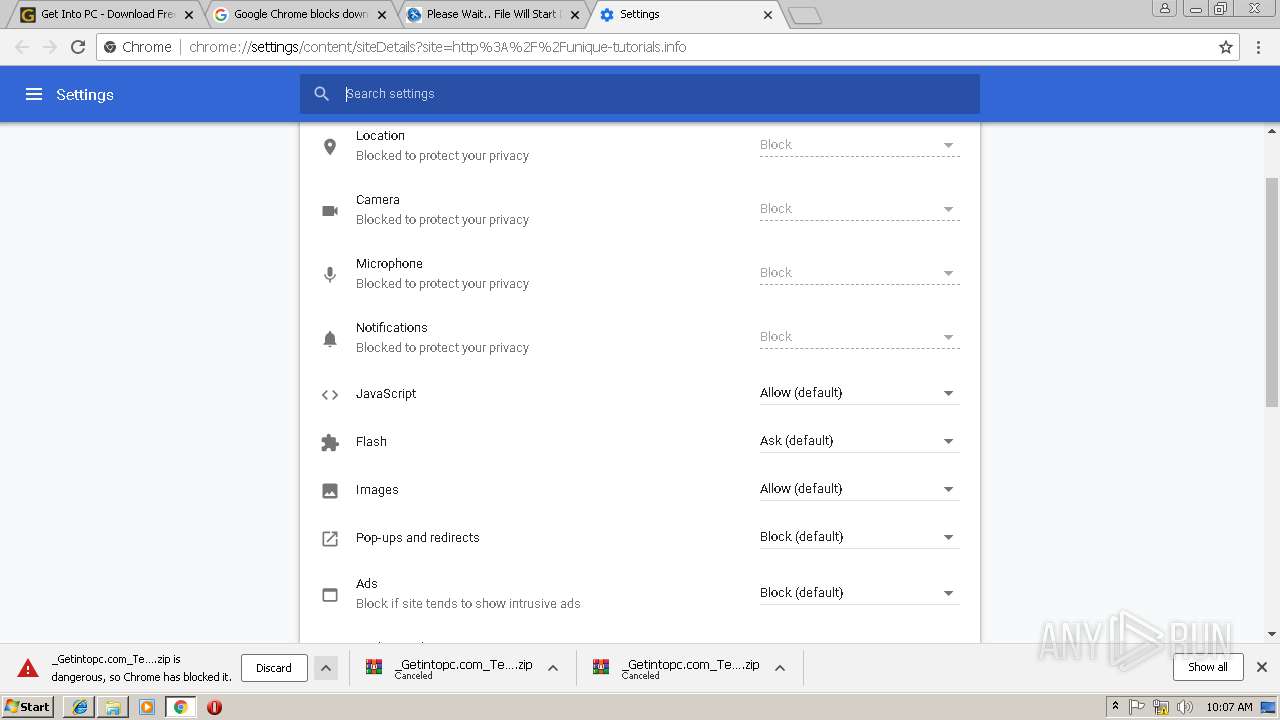Reload the page
This screenshot has width=1280, height=720.
(x=78, y=47)
